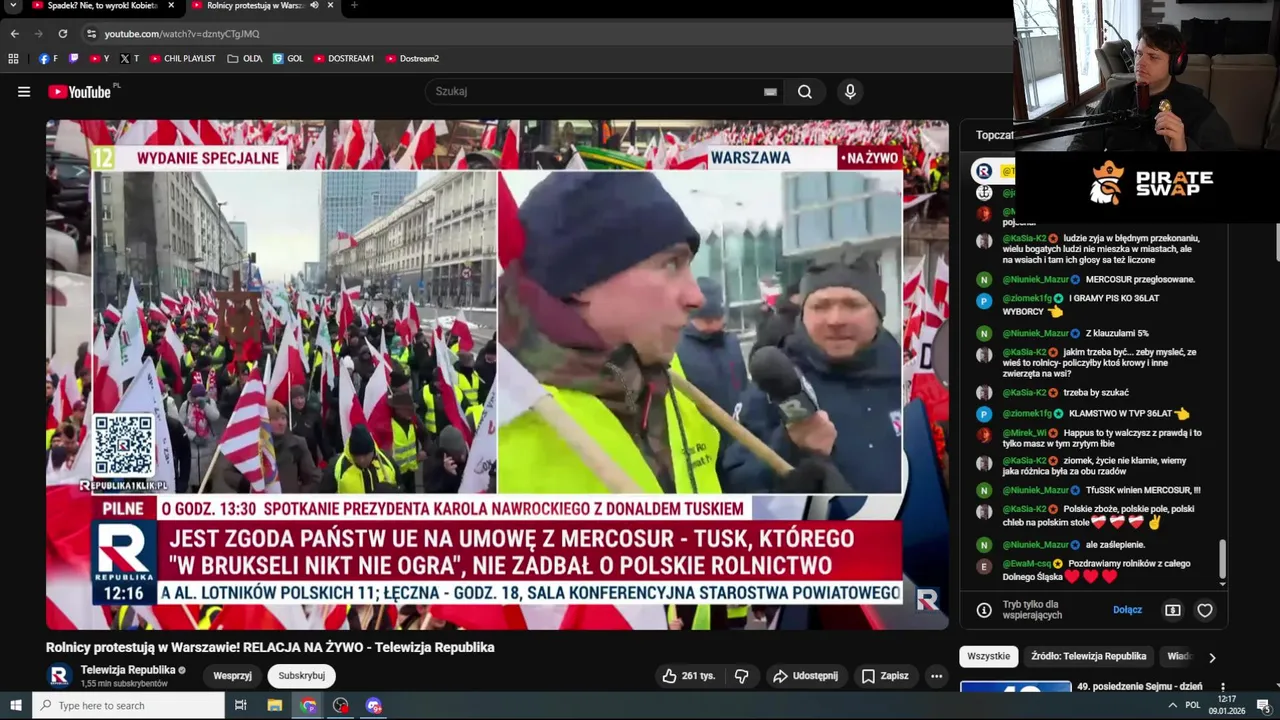Open the CHIL PLAYLIST bookmark
Screen dimensions: 1280x720
pyautogui.click(x=182, y=59)
